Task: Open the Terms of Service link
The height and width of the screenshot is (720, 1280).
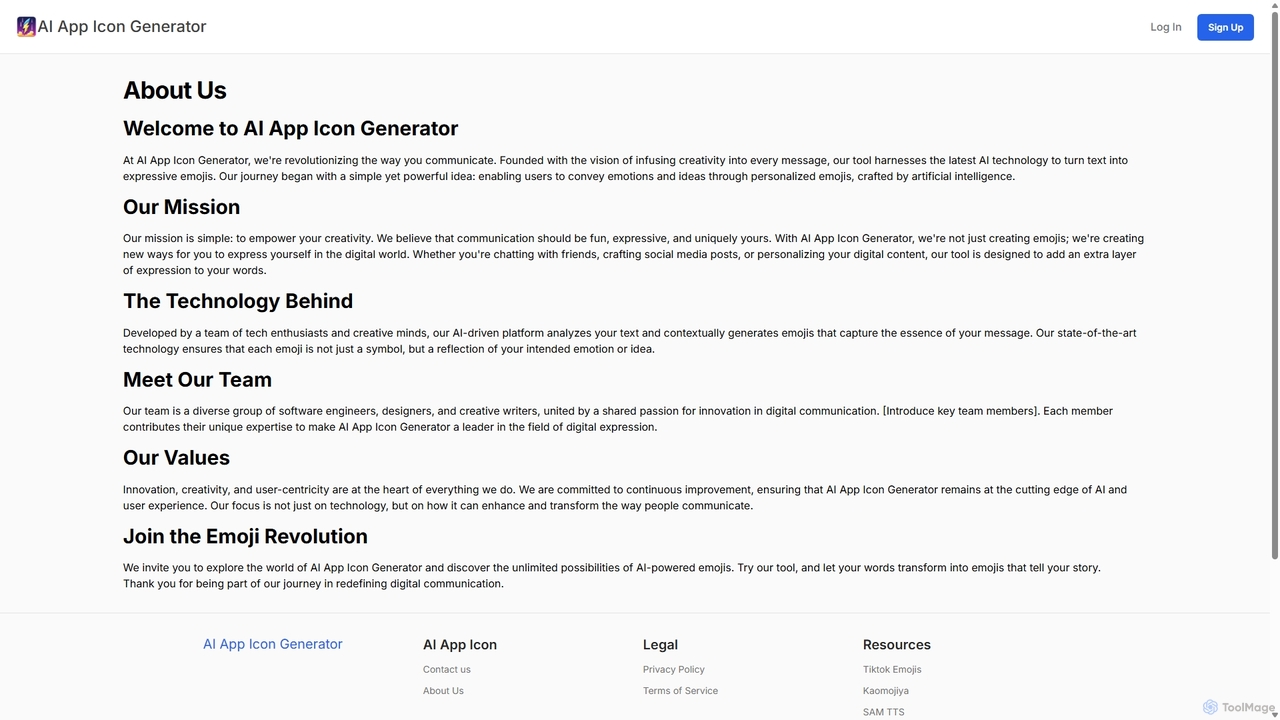Action: click(680, 691)
